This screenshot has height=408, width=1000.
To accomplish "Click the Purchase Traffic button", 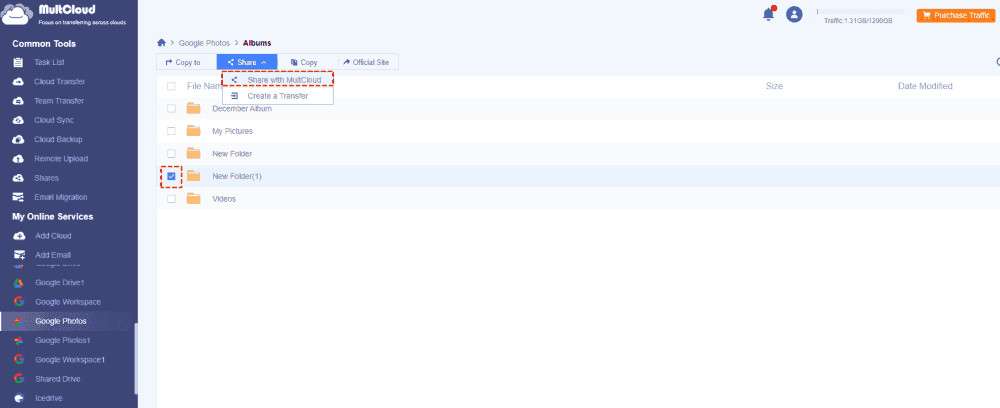I will (956, 15).
